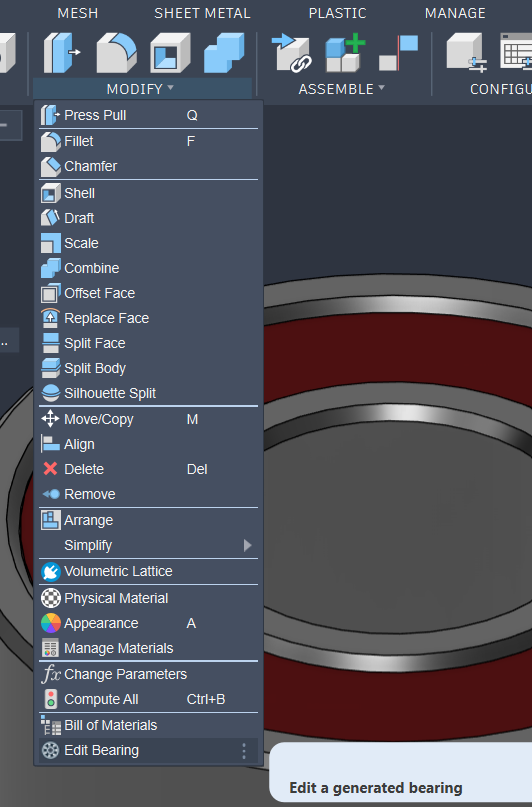Pick Split Body menu entry
Screen dimensions: 532x807
(x=148, y=369)
